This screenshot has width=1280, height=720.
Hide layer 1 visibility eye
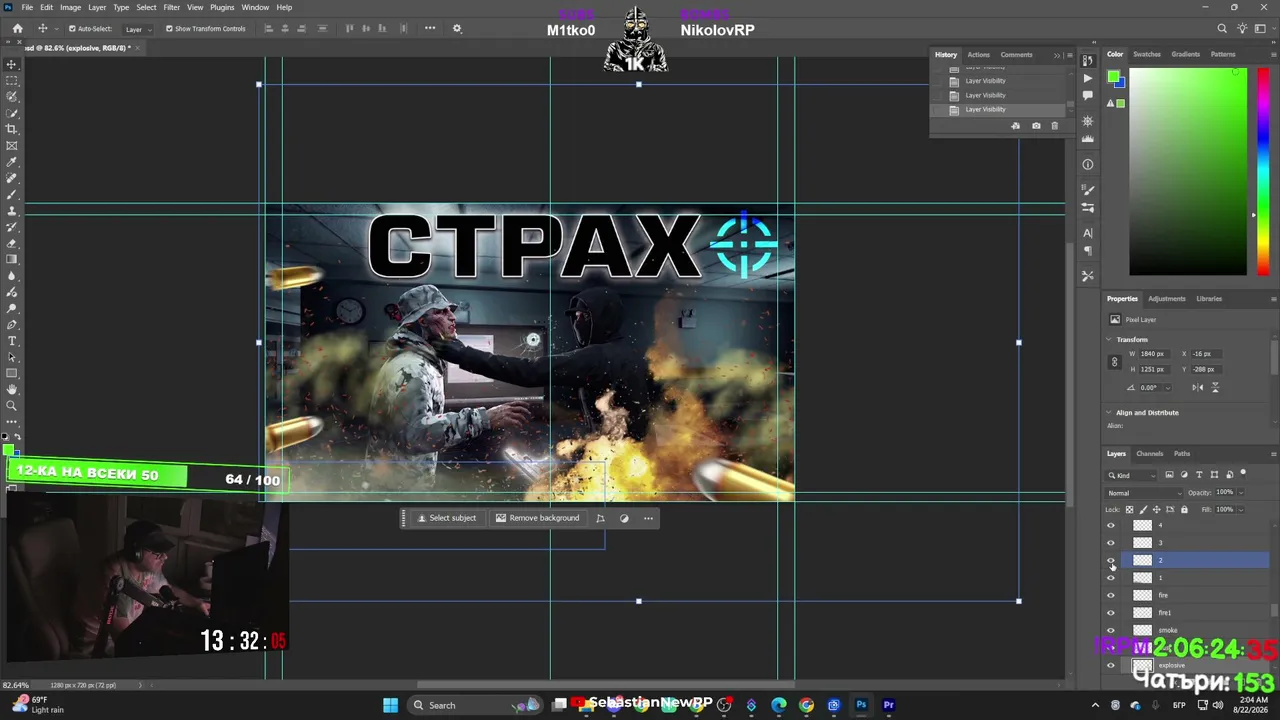click(1110, 578)
